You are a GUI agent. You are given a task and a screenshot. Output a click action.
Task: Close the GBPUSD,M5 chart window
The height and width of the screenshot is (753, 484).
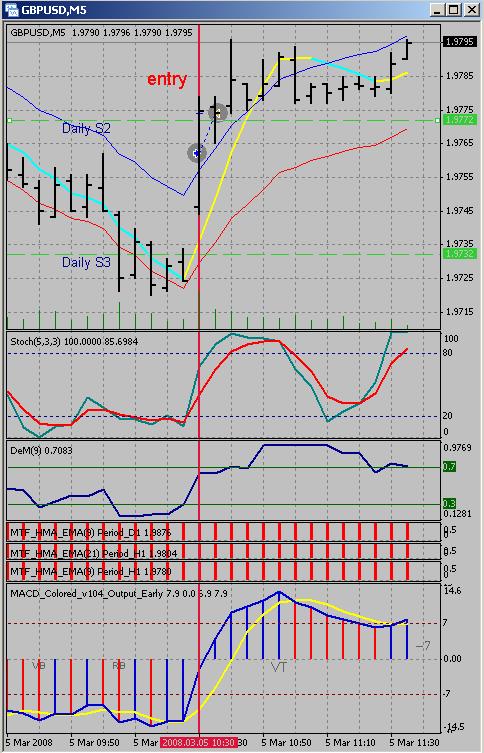[x=472, y=10]
